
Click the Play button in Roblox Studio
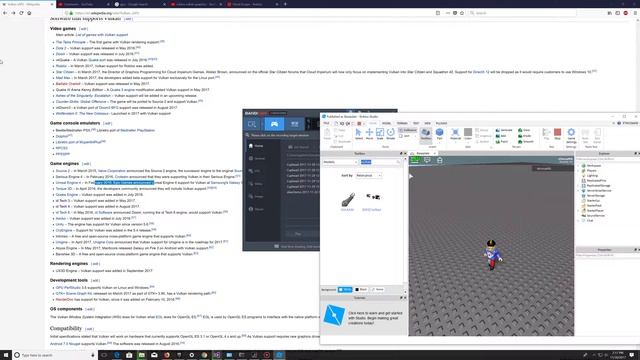pyautogui.click(x=546, y=134)
